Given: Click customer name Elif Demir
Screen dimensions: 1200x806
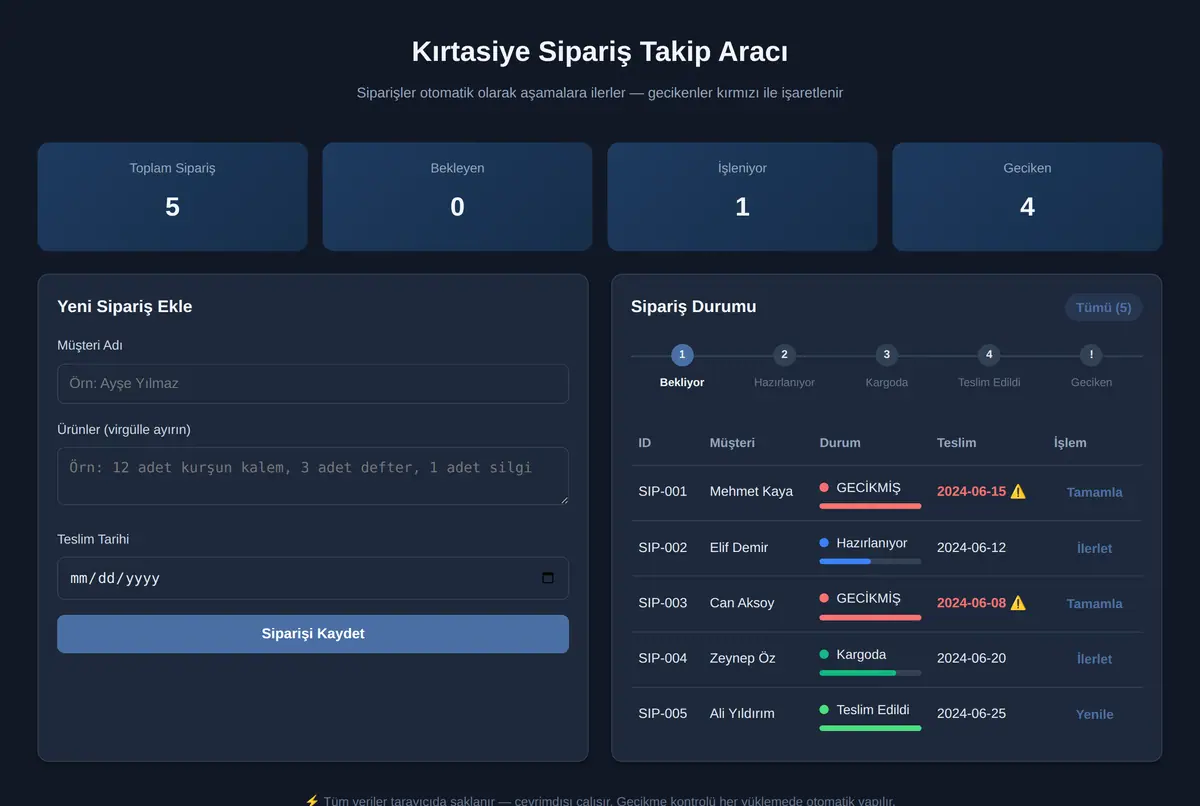Looking at the screenshot, I should coord(739,547).
